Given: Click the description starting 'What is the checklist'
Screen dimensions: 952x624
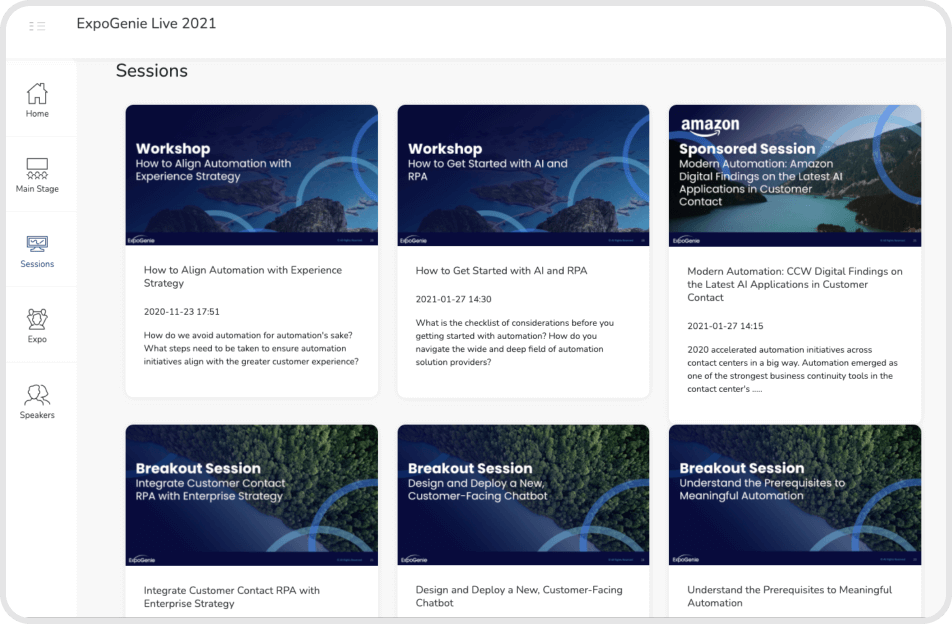Looking at the screenshot, I should [x=515, y=342].
